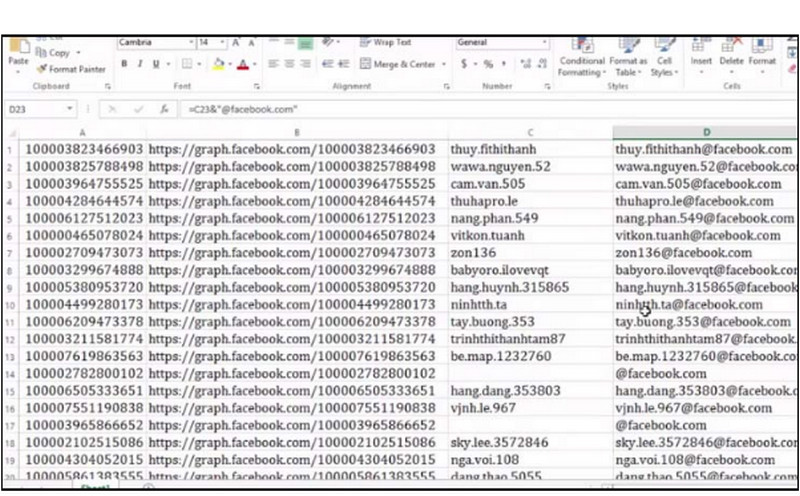Open the Fill Color dropdown arrow
The width and height of the screenshot is (800, 496).
pyautogui.click(x=230, y=64)
